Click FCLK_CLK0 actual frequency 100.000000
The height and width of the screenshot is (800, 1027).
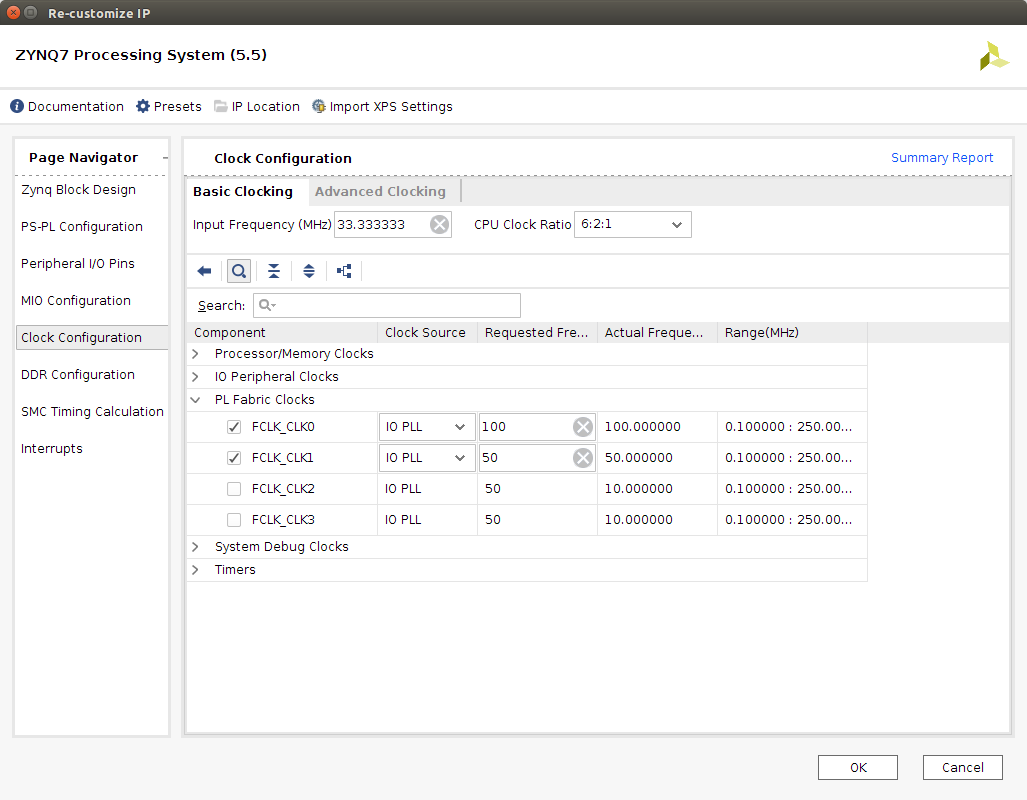[643, 427]
